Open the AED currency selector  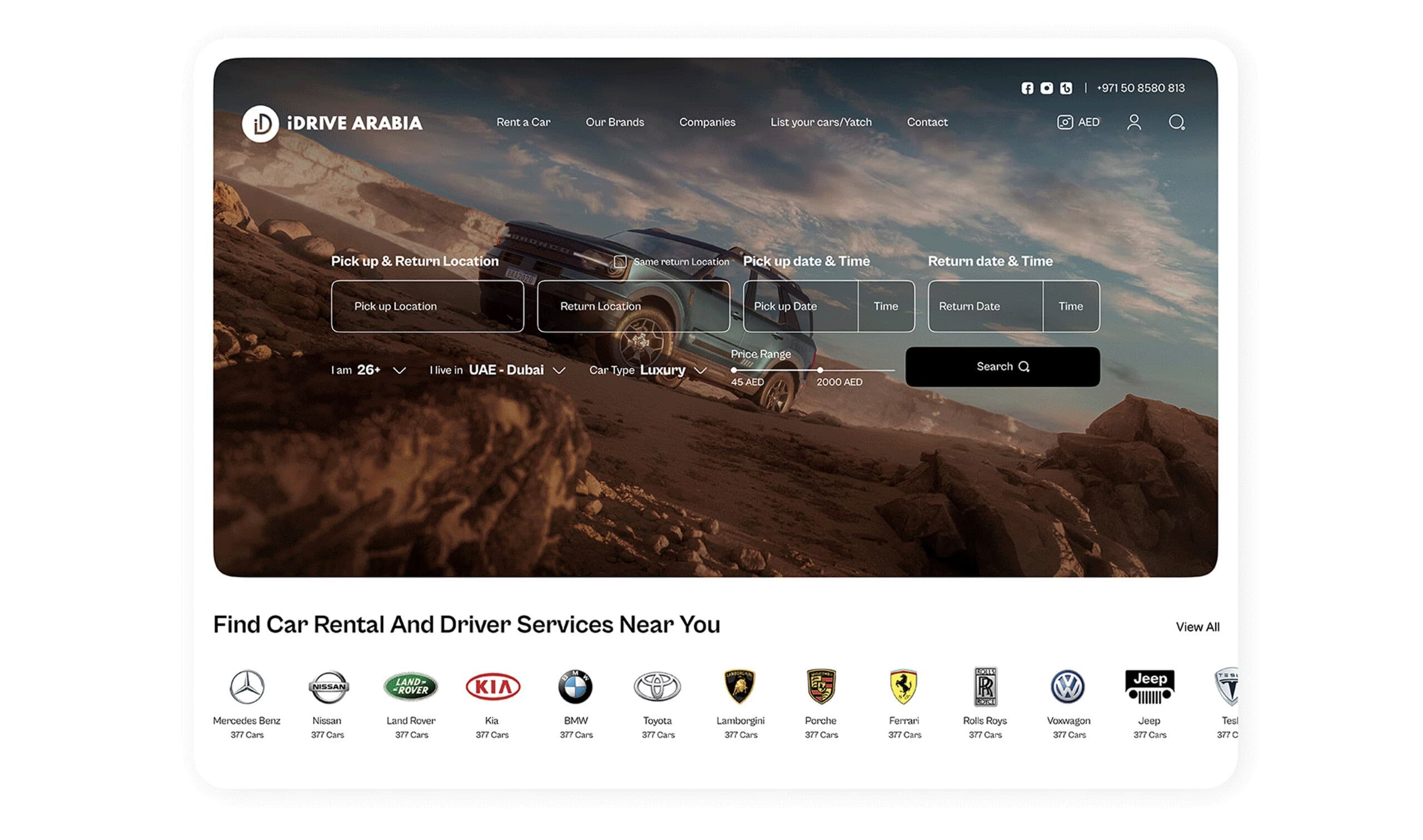click(1078, 122)
